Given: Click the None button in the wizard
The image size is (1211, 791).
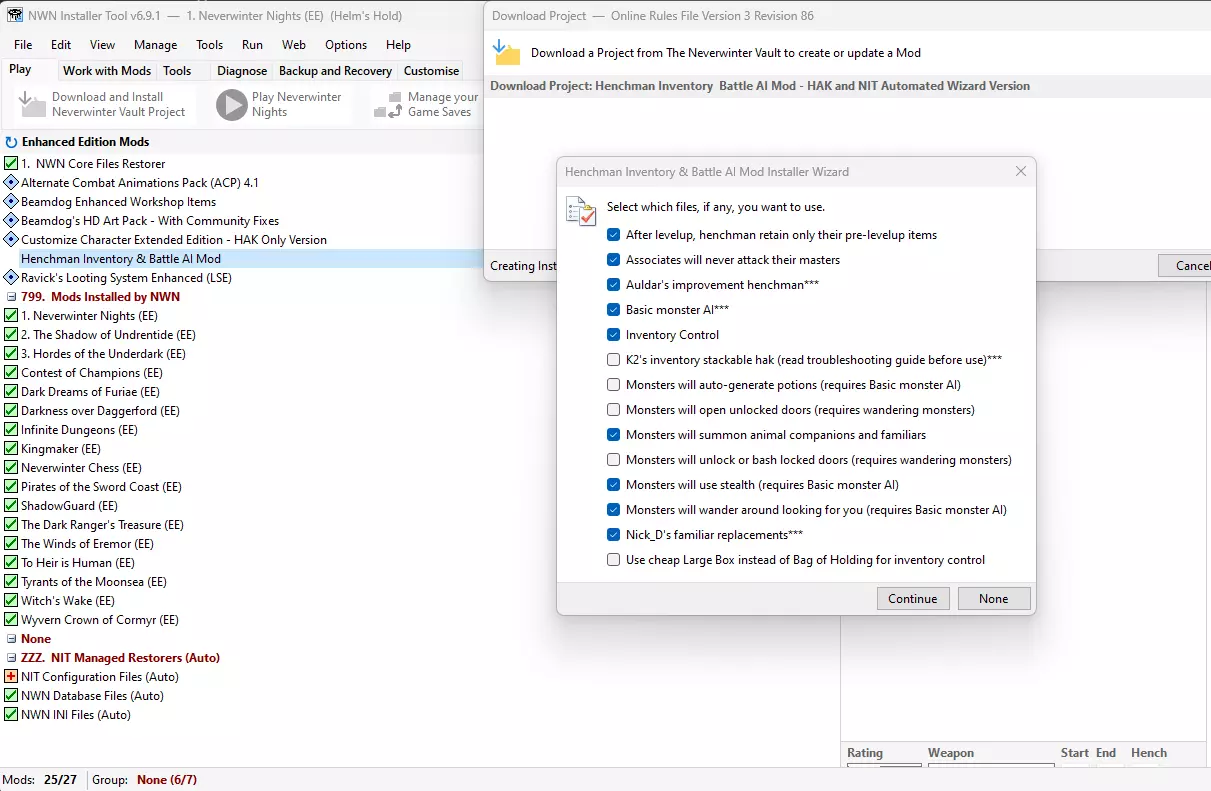Looking at the screenshot, I should click(x=994, y=599).
